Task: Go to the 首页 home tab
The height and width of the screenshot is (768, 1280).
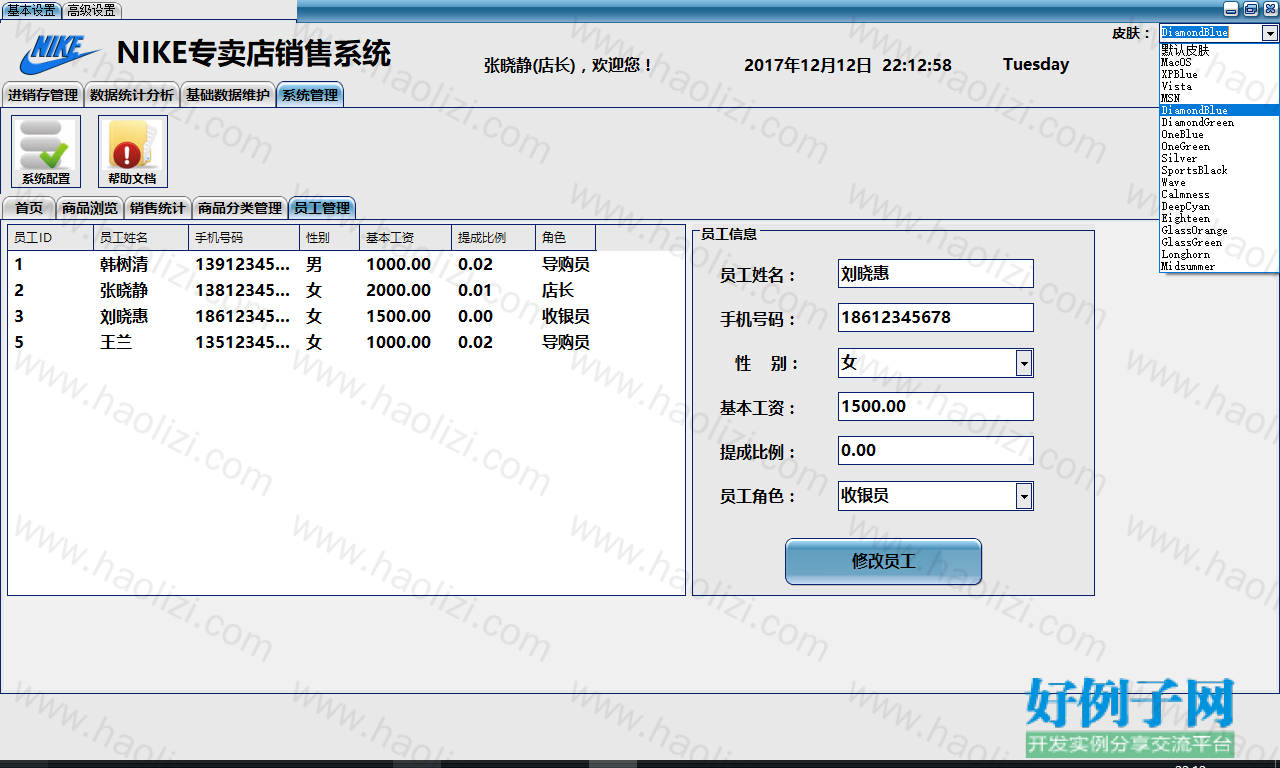Action: [29, 208]
